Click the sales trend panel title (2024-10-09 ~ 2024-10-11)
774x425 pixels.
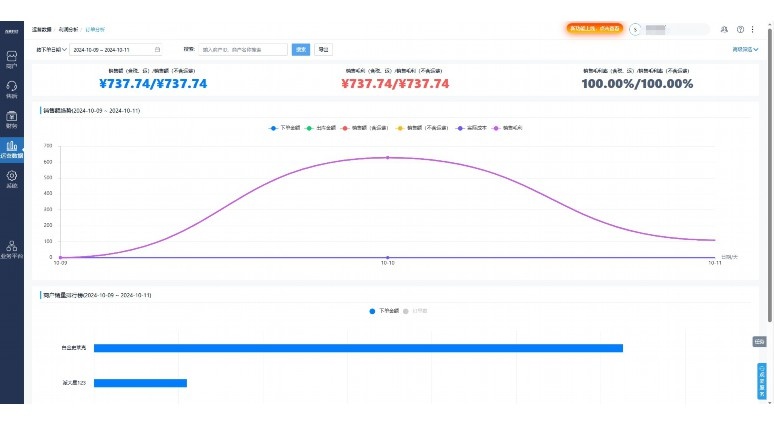tap(91, 111)
